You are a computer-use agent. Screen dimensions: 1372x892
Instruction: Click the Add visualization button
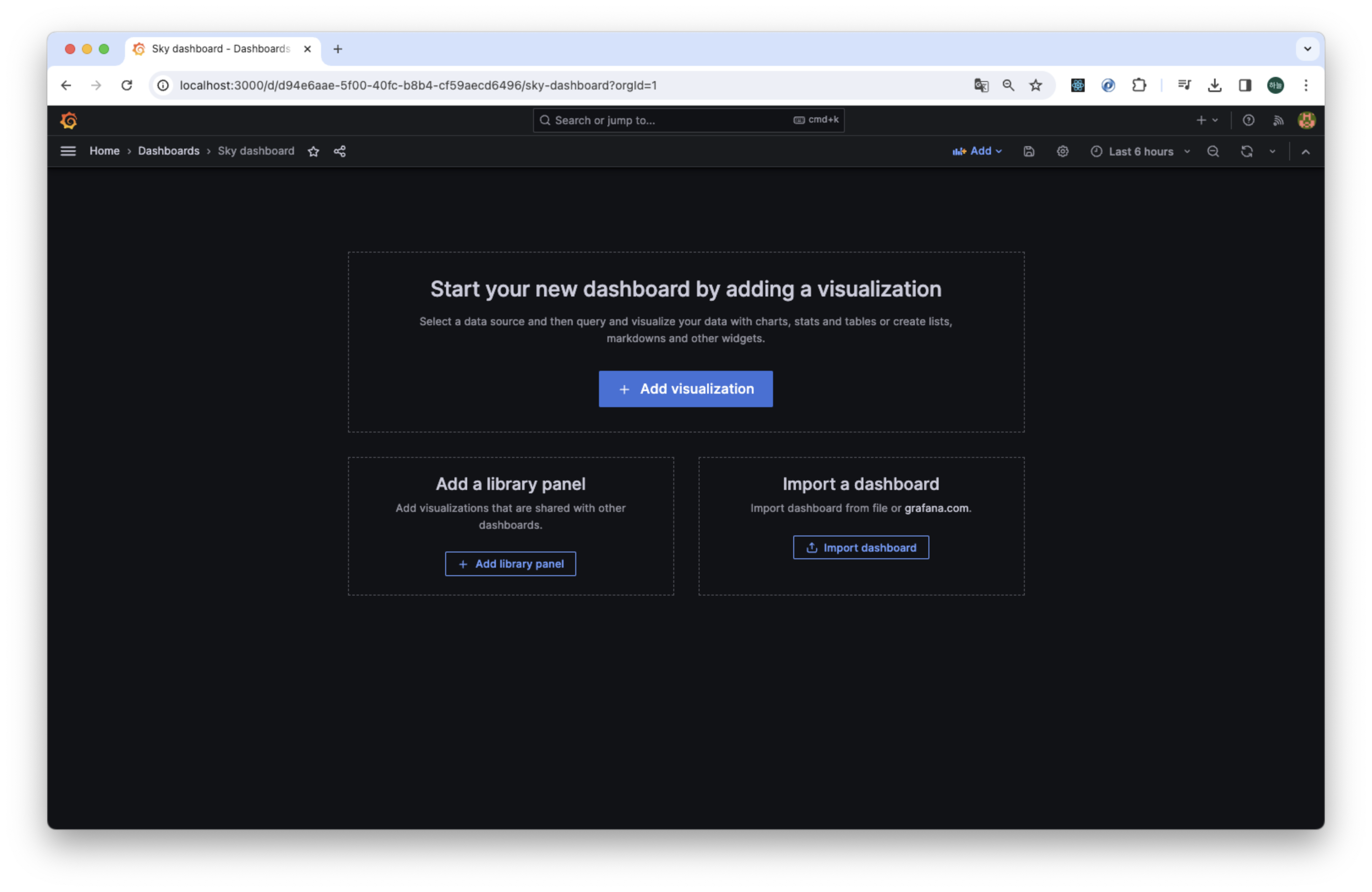686,389
